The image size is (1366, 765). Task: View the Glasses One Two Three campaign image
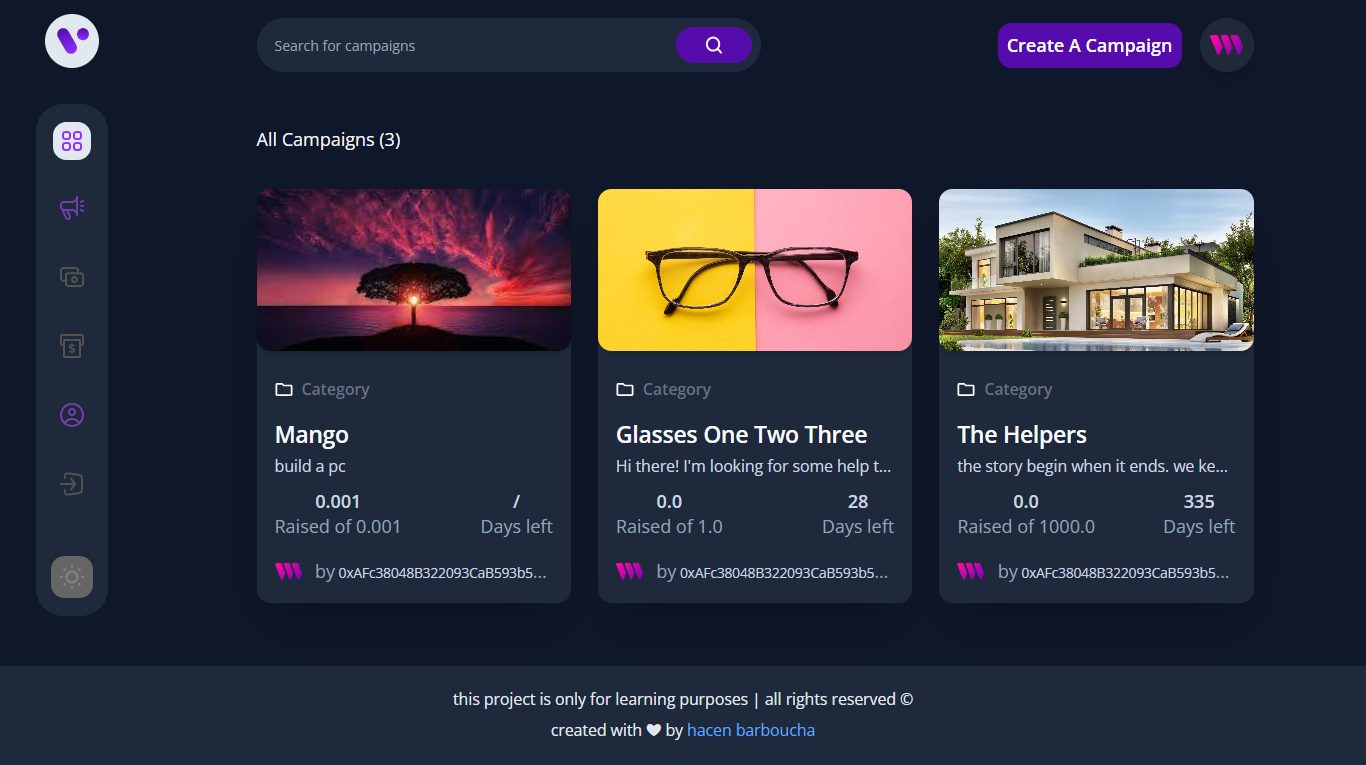[754, 269]
